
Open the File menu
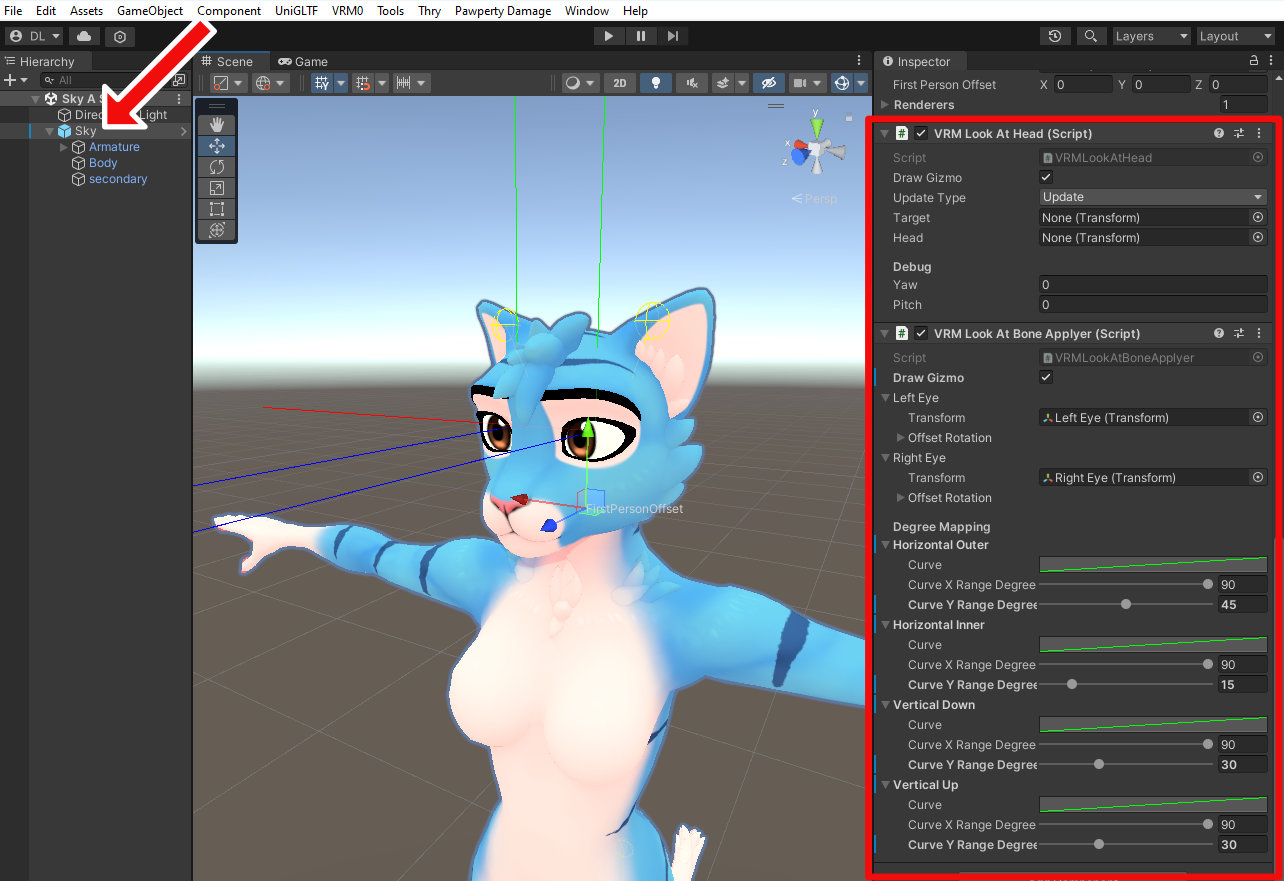click(x=13, y=11)
